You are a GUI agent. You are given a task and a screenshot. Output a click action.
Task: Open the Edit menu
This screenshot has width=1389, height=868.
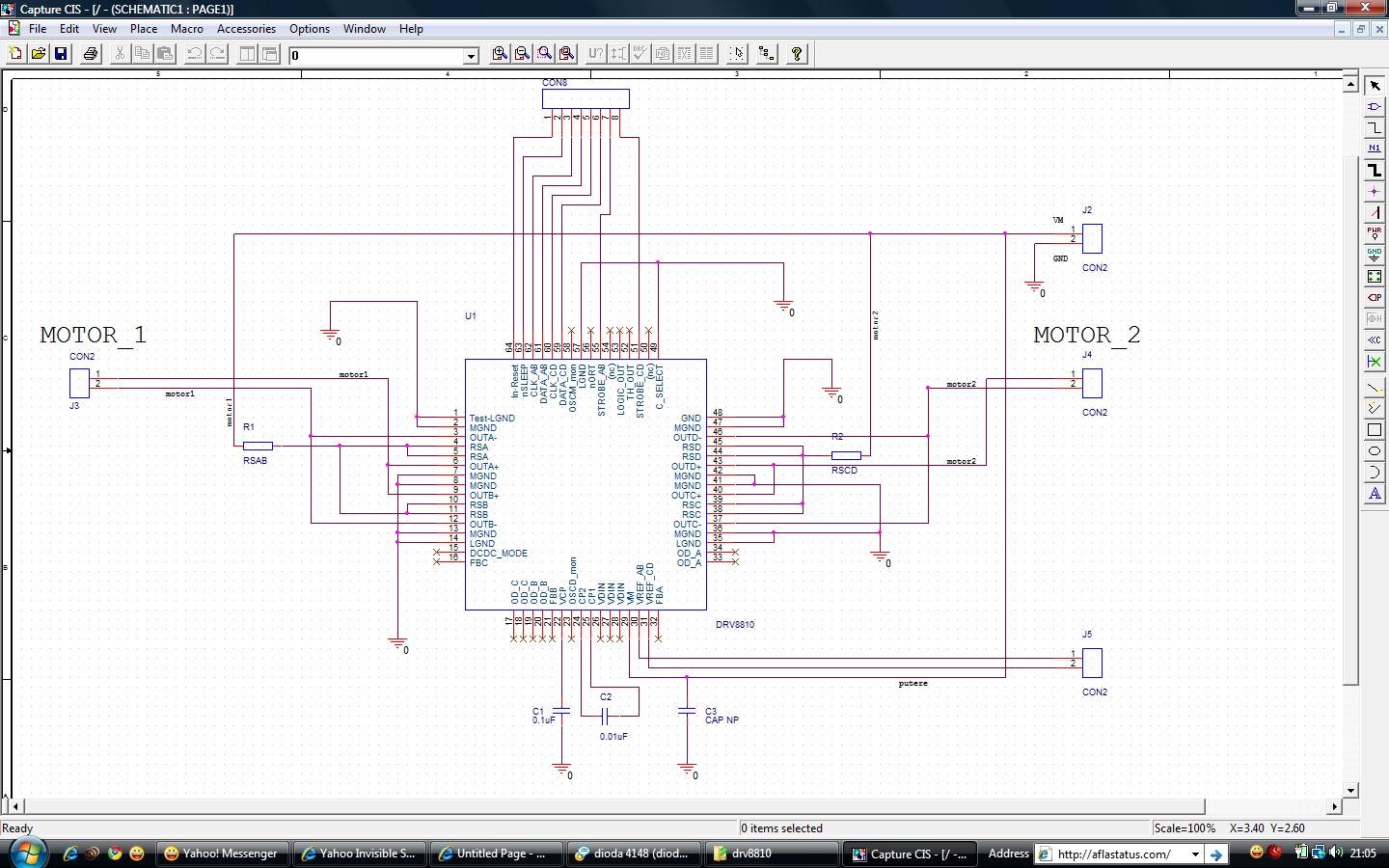tap(69, 29)
